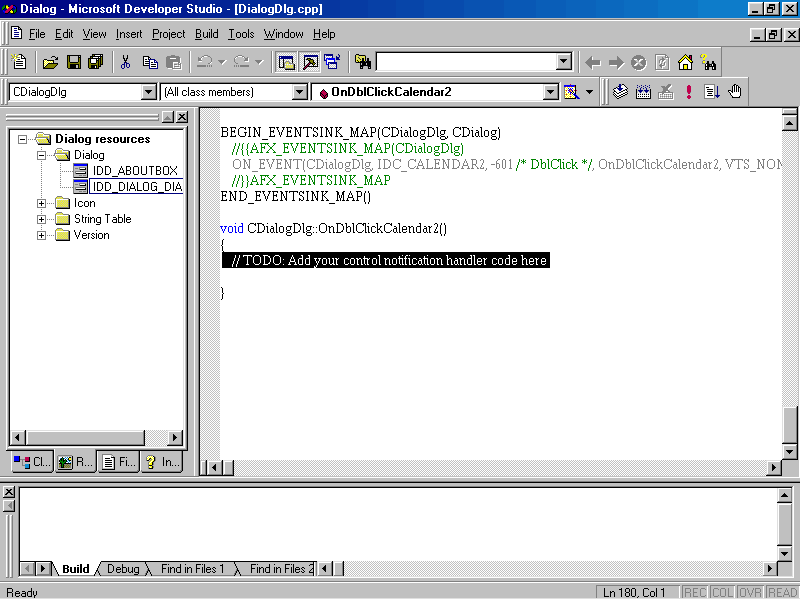800x600 pixels.
Task: Click the Stop Build icon
Action: pos(666,92)
